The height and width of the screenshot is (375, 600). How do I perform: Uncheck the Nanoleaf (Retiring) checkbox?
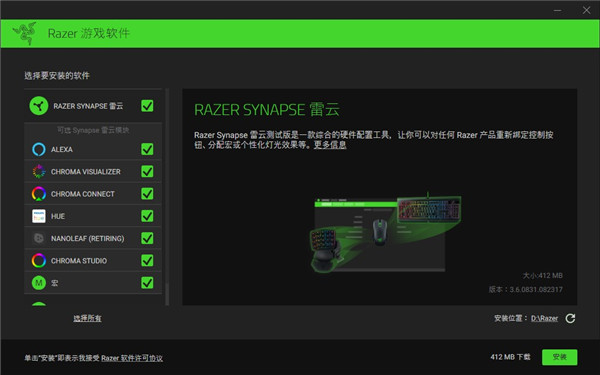(x=147, y=238)
